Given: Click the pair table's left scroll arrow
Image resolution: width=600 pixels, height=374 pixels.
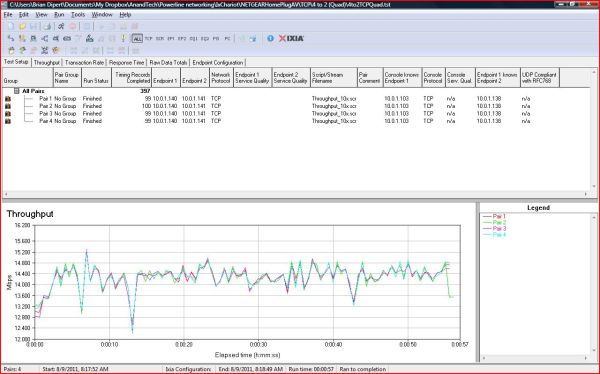Looking at the screenshot, I should 5,194.
